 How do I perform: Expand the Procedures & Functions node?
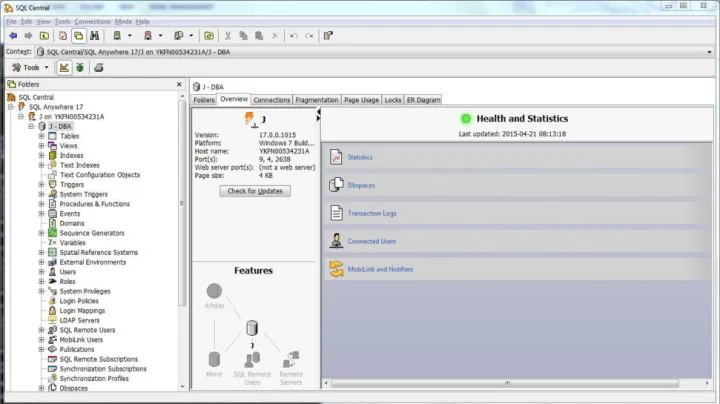(41, 204)
